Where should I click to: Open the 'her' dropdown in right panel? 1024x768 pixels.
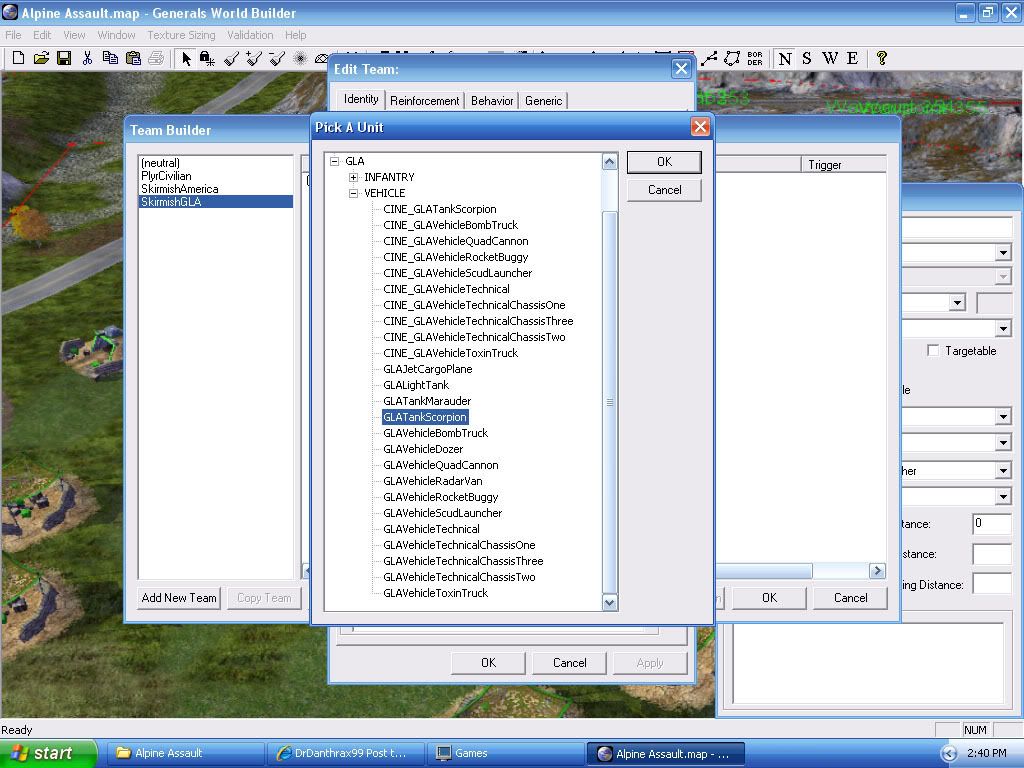(1003, 470)
